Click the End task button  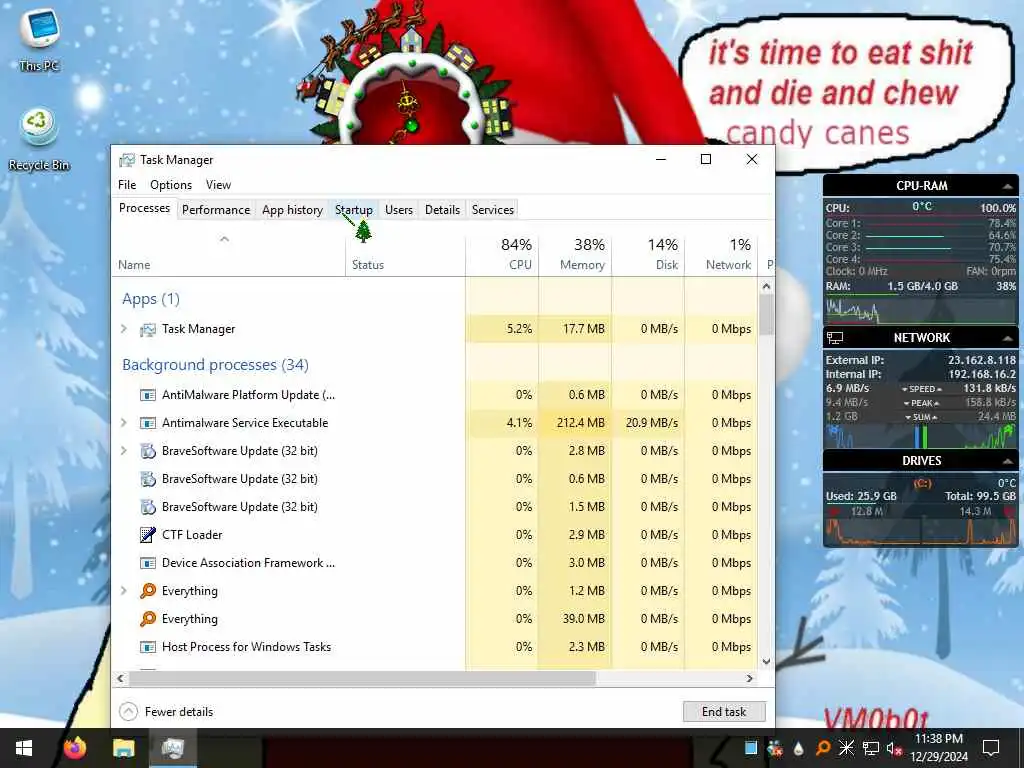[x=724, y=712]
